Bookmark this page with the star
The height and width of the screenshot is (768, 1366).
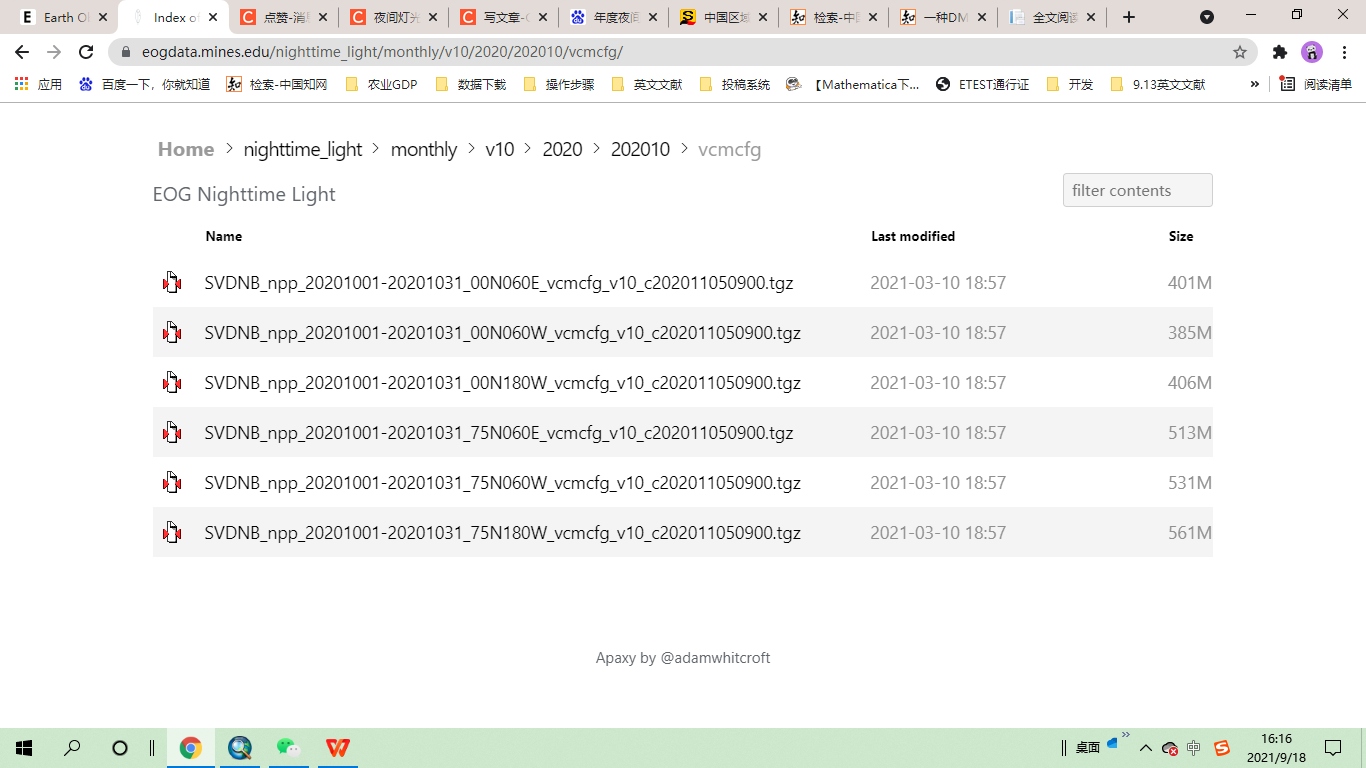click(1240, 52)
